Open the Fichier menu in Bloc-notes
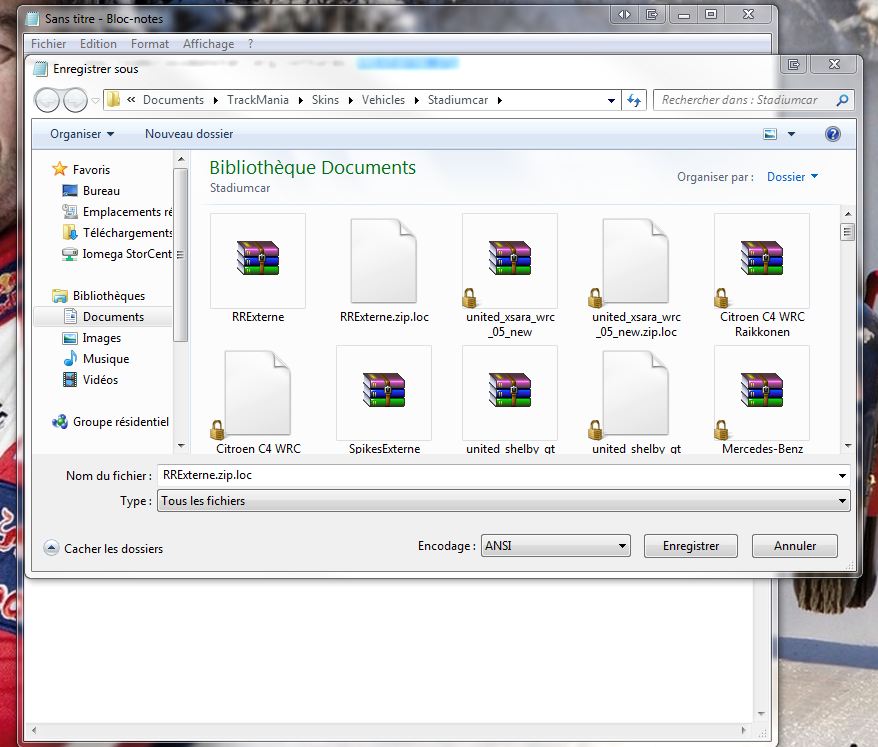 [49, 44]
